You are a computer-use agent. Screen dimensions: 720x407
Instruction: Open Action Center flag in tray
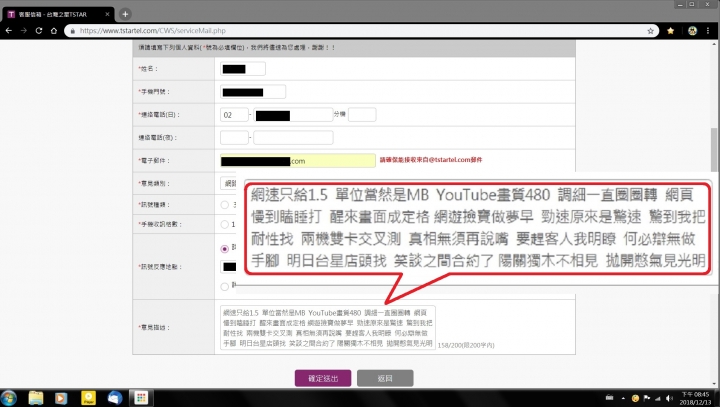(647, 398)
